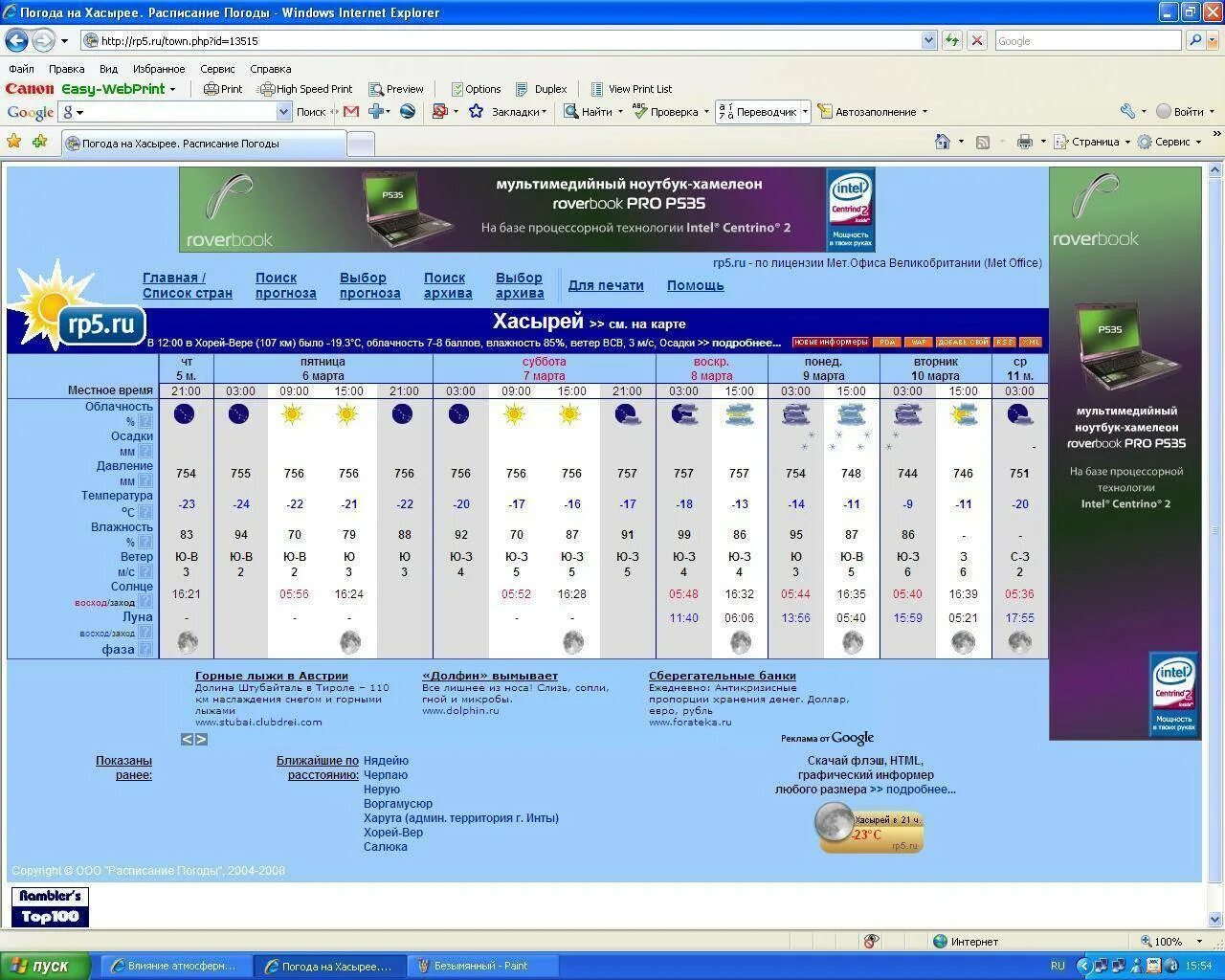Viewport: 1225px width, 980px height.
Task: Click the red PDA badge
Action: click(887, 343)
